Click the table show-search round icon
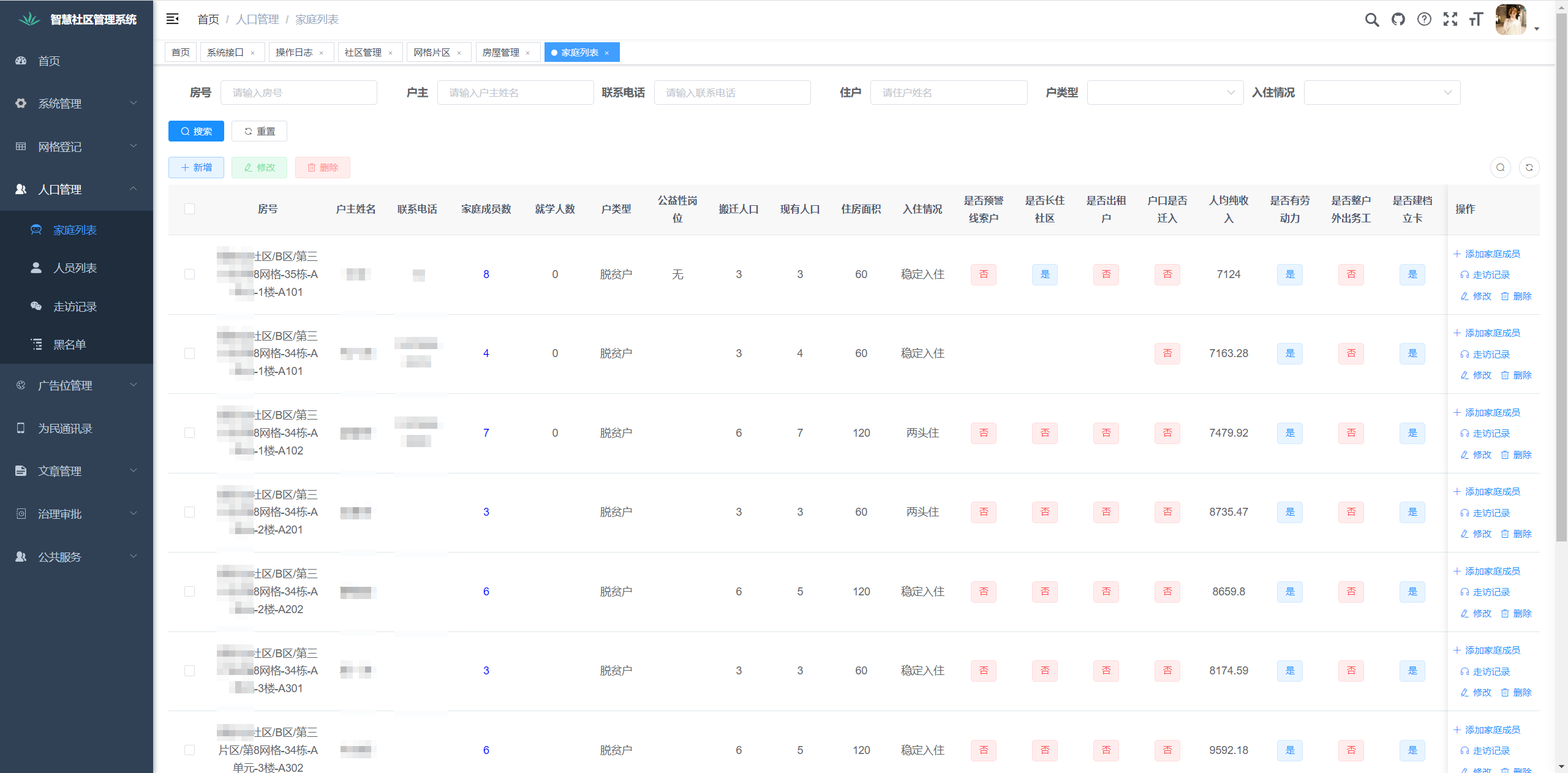The image size is (1568, 773). tap(1500, 167)
